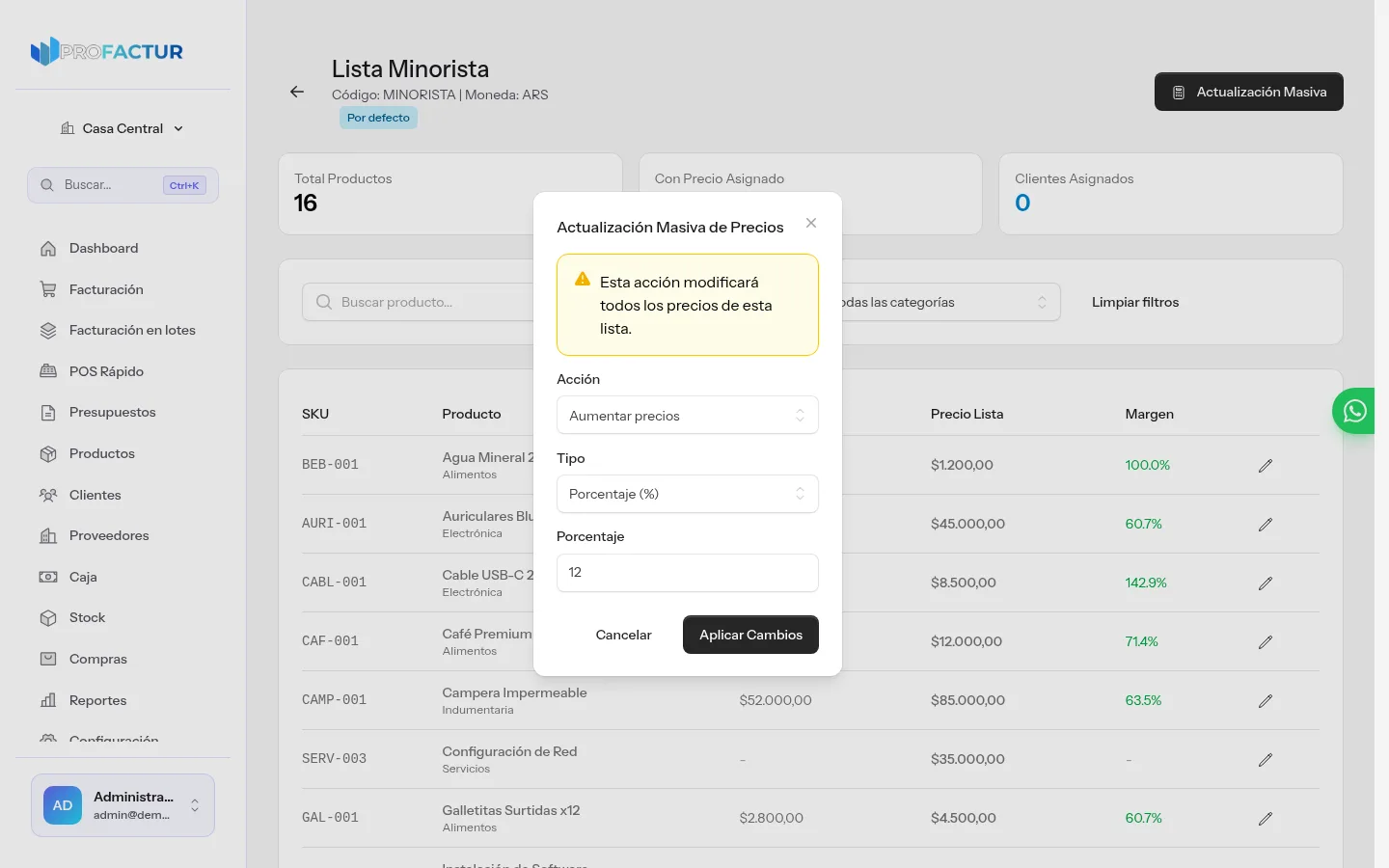1389x868 pixels.
Task: Click the Clientes people icon
Action: tap(48, 495)
